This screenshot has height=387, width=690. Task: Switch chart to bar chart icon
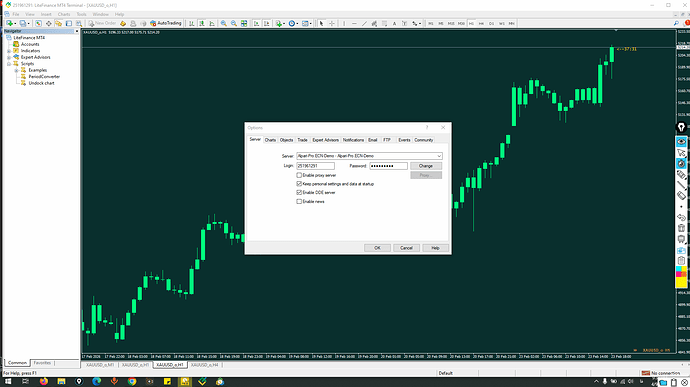[191, 23]
